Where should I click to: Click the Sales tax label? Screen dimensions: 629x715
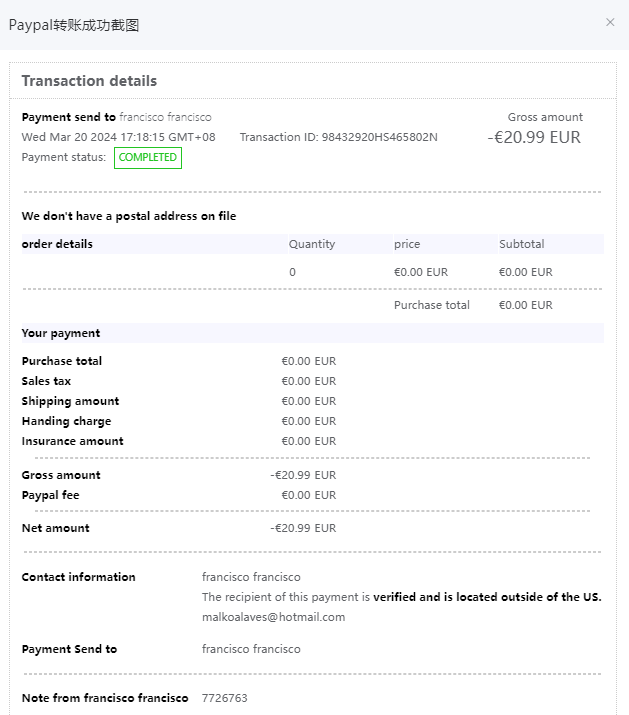[46, 381]
